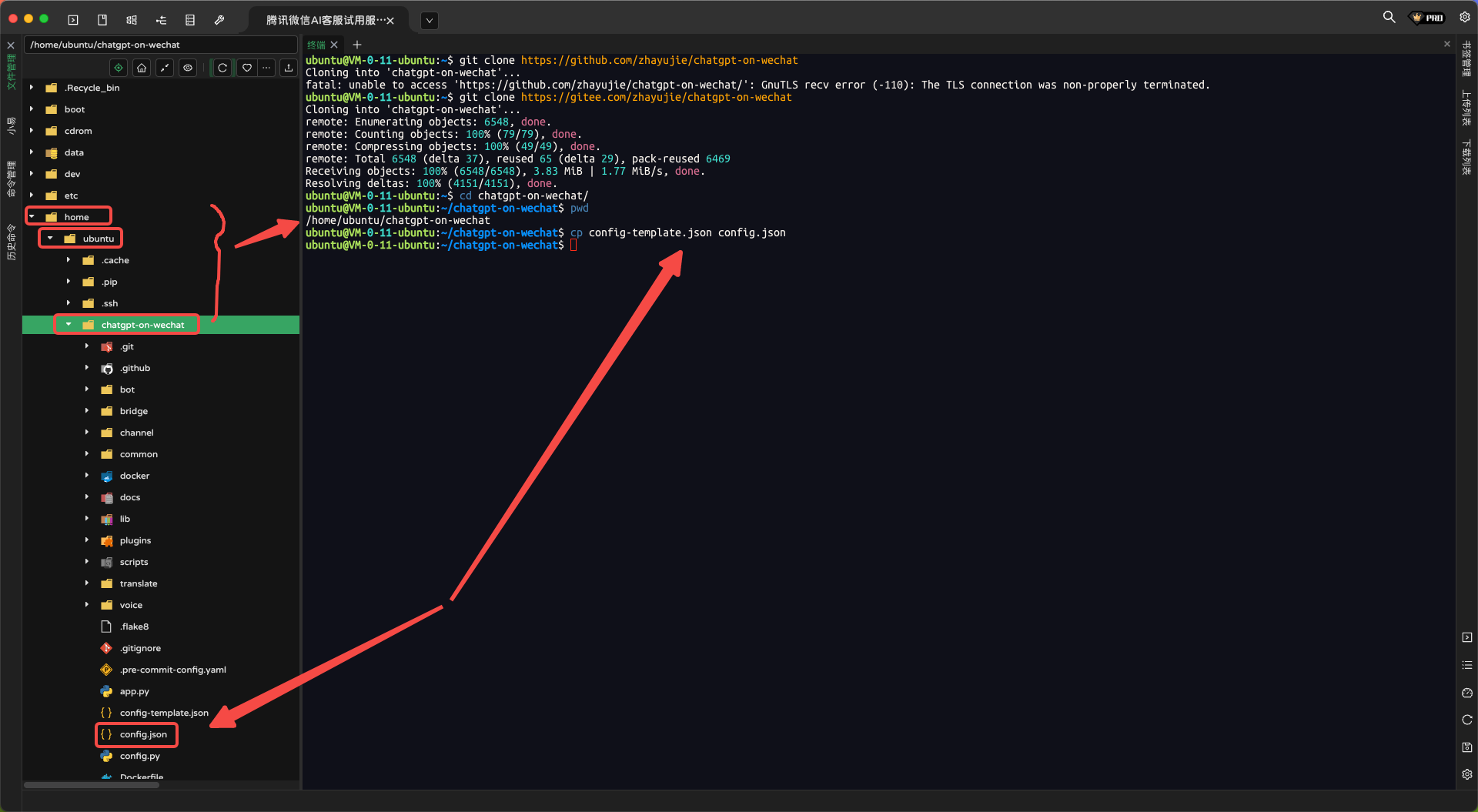1478x812 pixels.
Task: Expand the .cache folder arrow
Action: click(x=69, y=260)
